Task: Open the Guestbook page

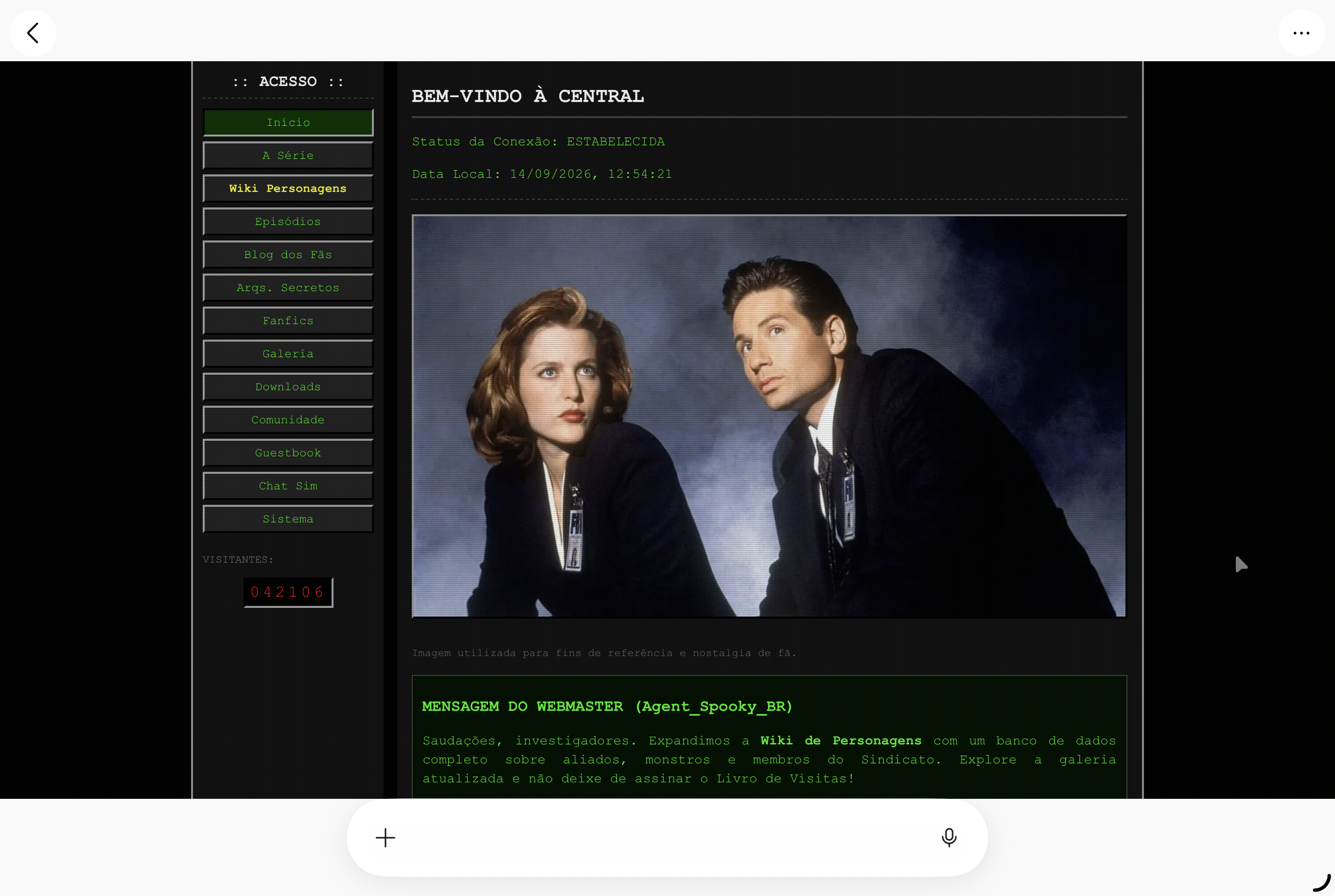Action: coord(288,453)
